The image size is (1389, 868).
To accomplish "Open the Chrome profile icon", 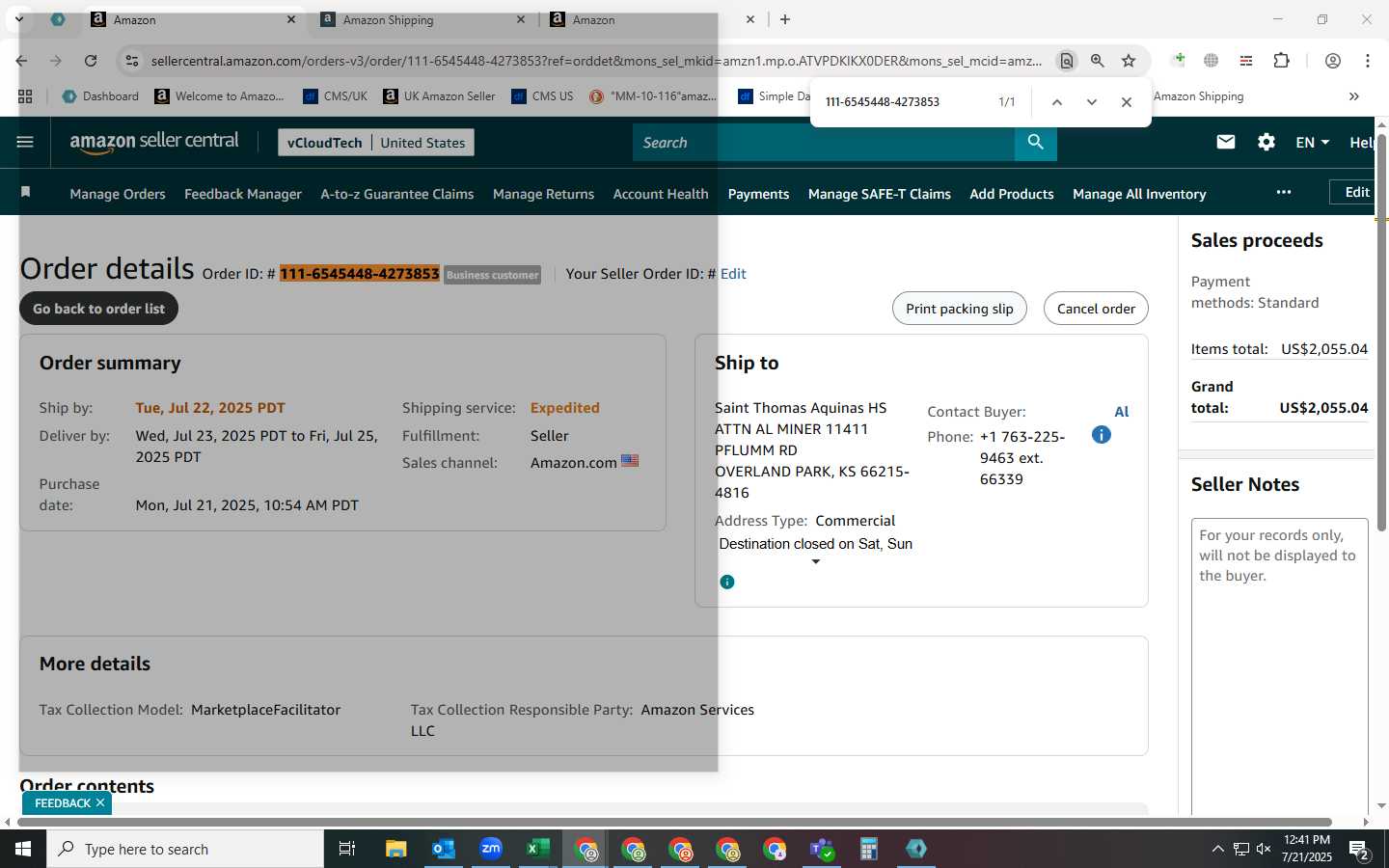I will coord(1333,61).
